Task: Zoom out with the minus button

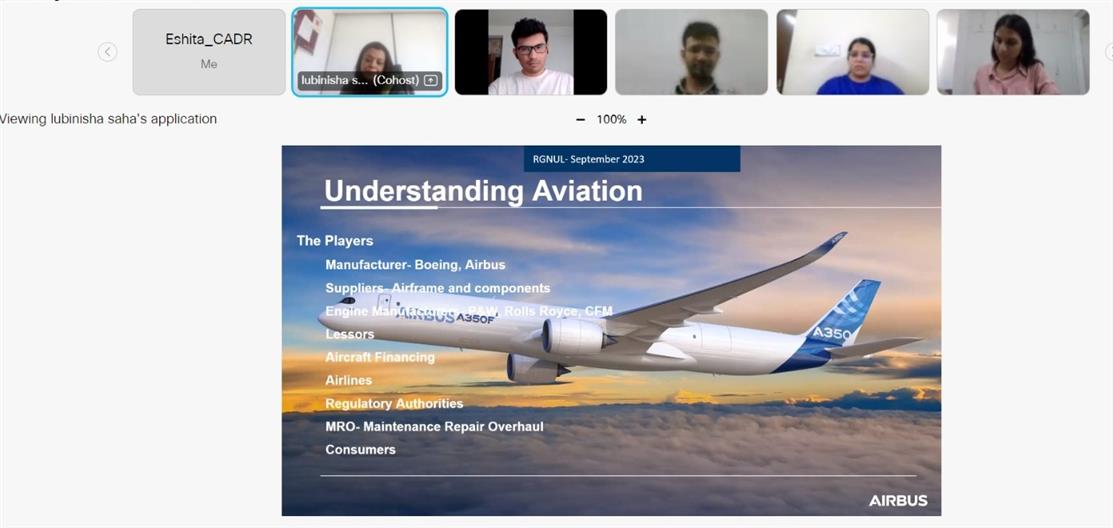Action: pyautogui.click(x=581, y=120)
